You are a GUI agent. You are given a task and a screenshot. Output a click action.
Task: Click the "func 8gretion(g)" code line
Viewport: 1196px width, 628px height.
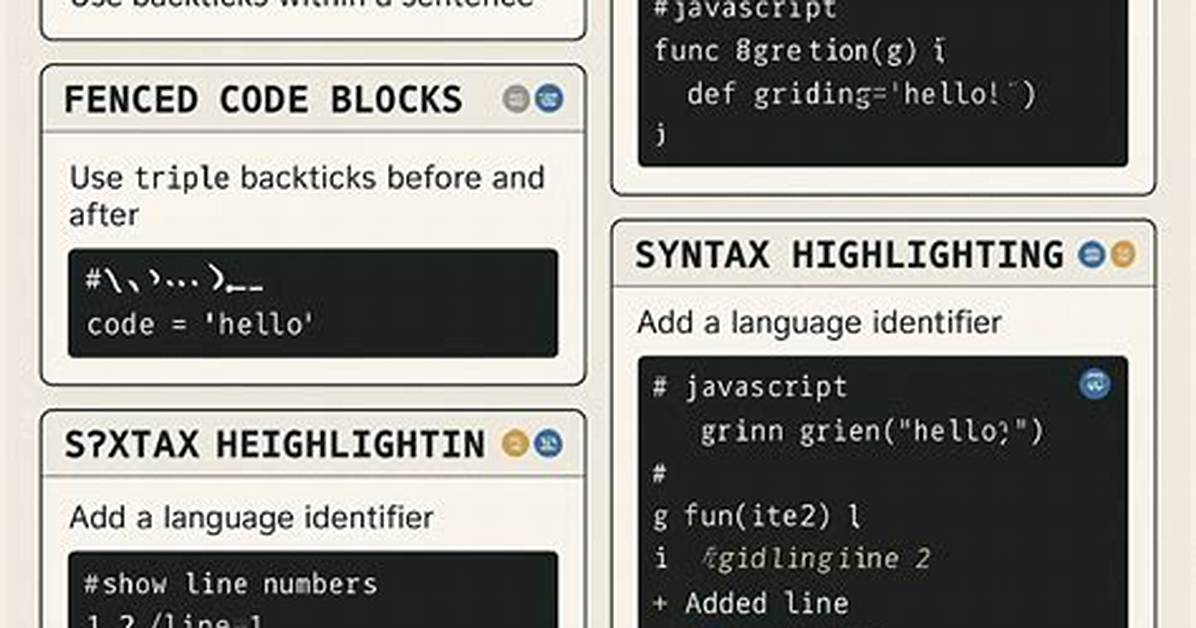coord(799,51)
